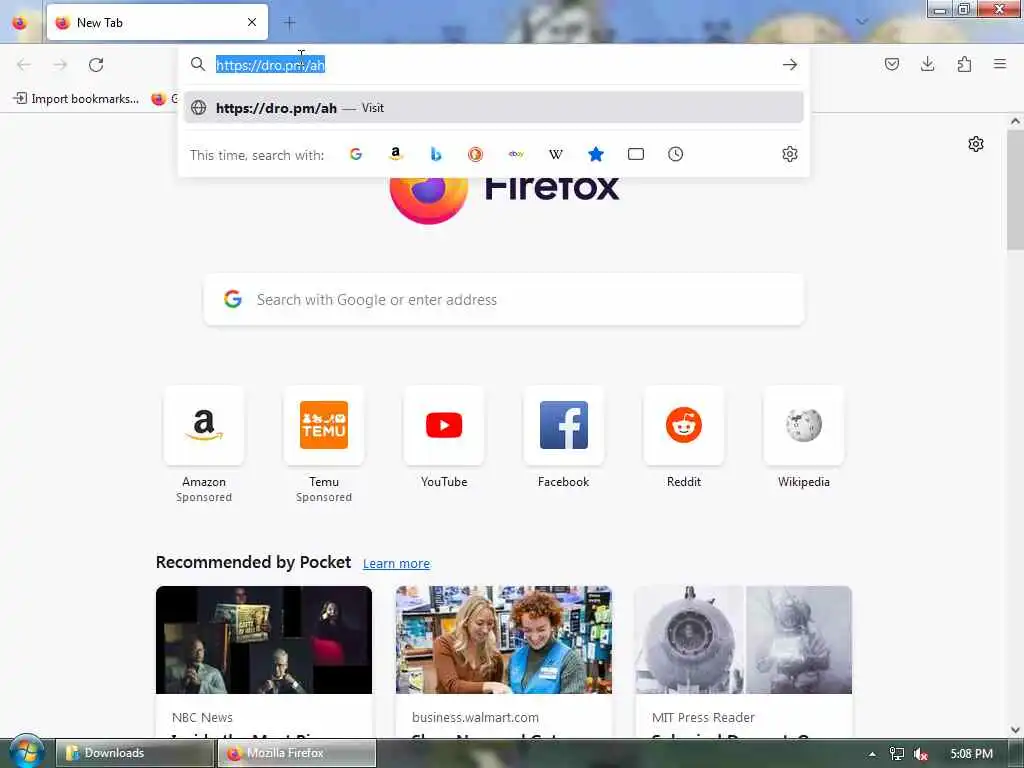The image size is (1024, 768).
Task: Search this time with Wikipedia
Action: 556,154
